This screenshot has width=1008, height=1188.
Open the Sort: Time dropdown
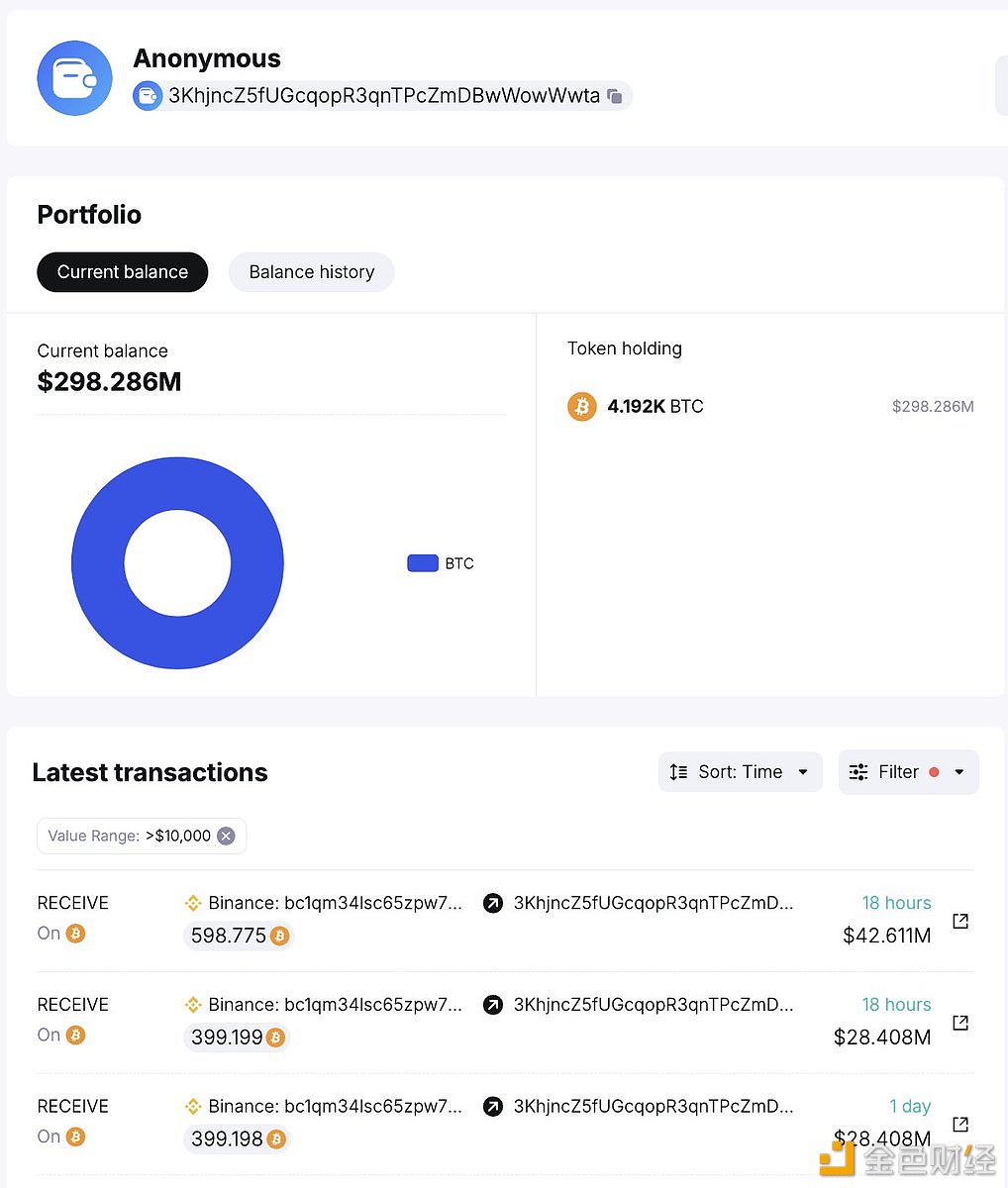[741, 772]
